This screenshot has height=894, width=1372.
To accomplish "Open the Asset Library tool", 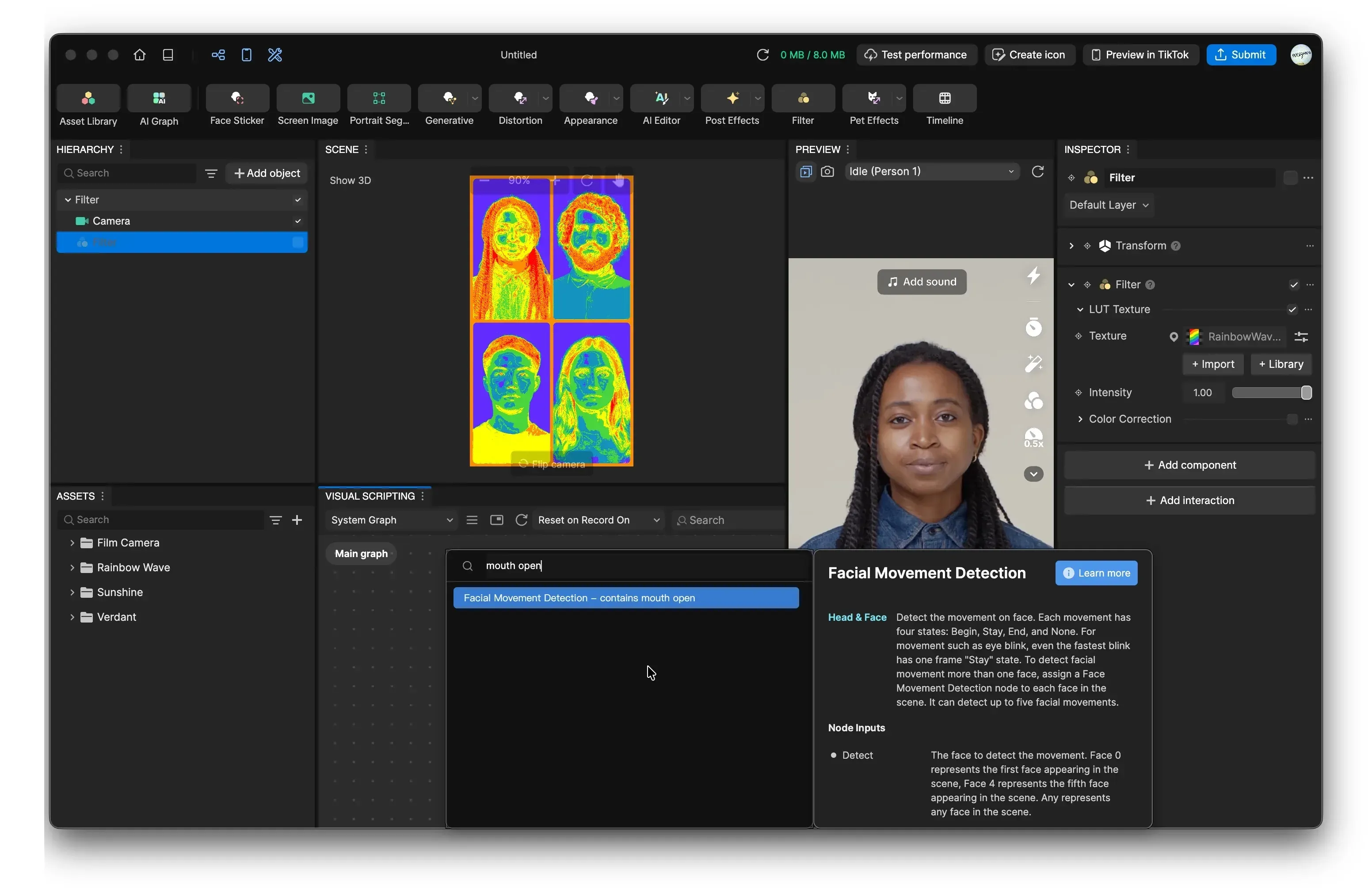I will point(88,99).
